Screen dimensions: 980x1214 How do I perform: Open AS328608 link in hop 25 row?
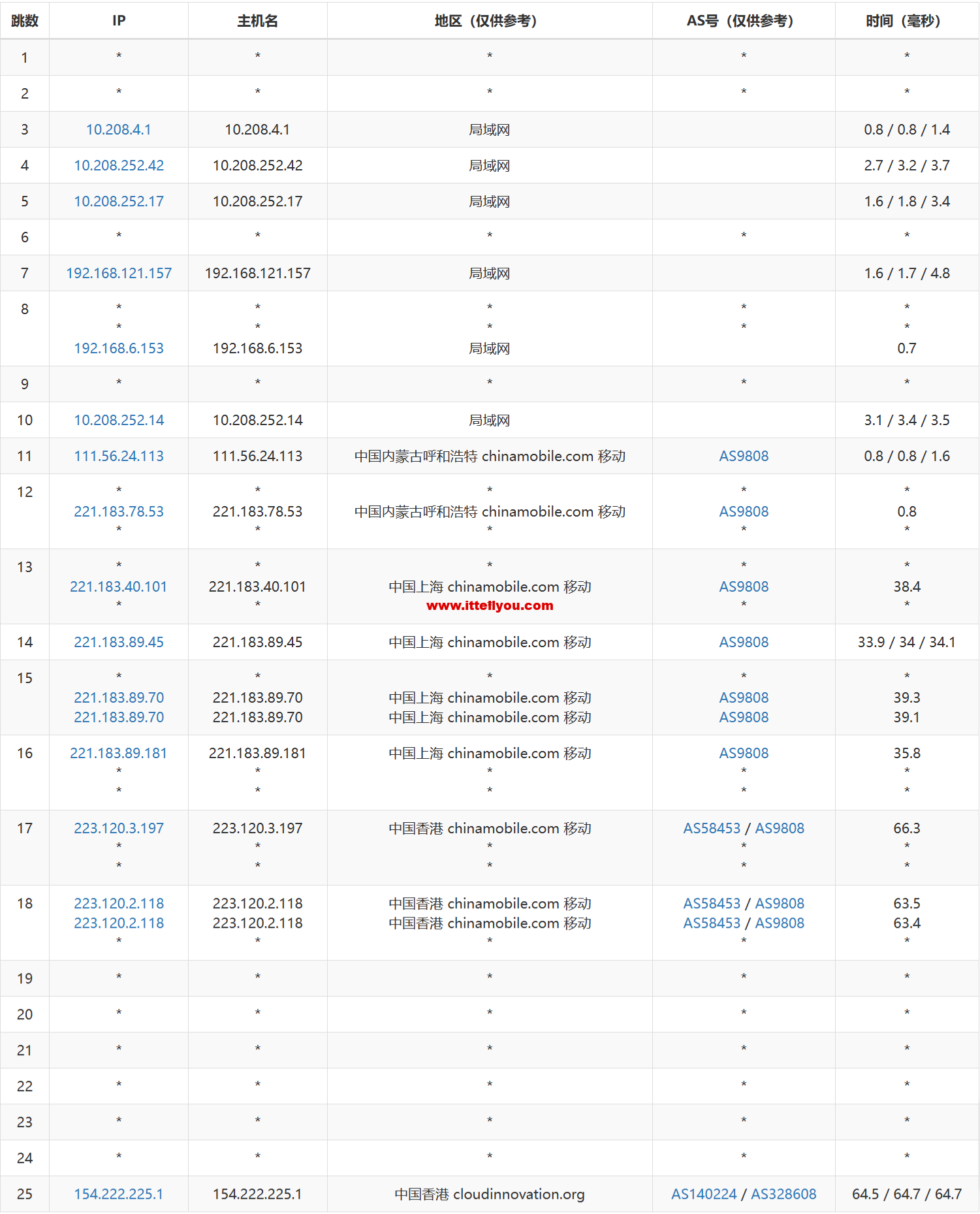click(783, 1194)
